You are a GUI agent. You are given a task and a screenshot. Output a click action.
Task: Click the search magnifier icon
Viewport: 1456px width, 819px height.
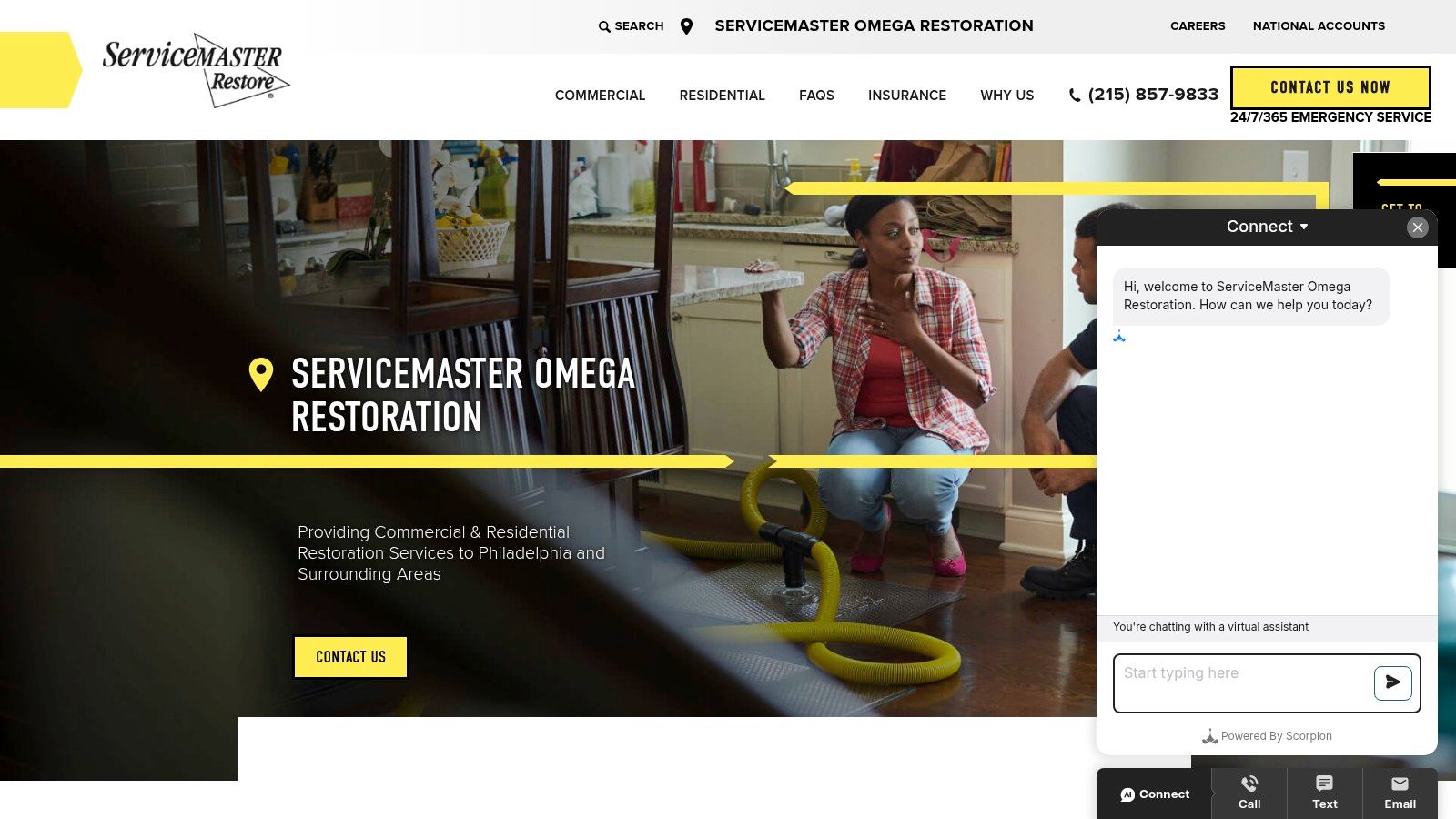[604, 26]
